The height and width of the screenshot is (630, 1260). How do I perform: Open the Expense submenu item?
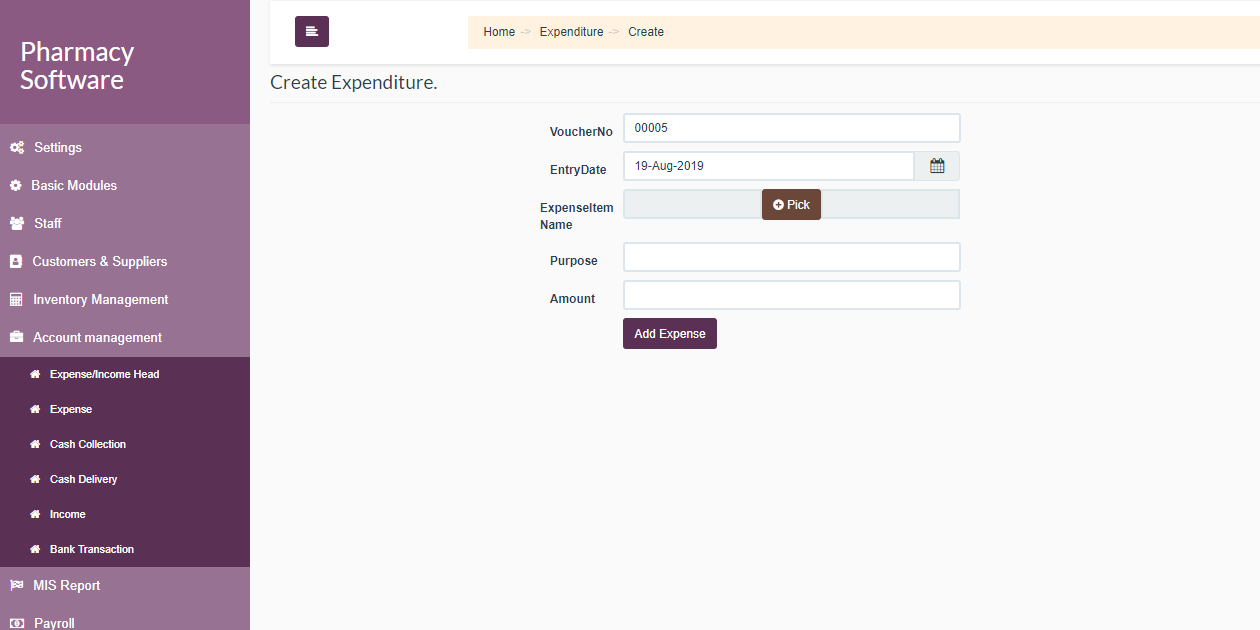125,409
